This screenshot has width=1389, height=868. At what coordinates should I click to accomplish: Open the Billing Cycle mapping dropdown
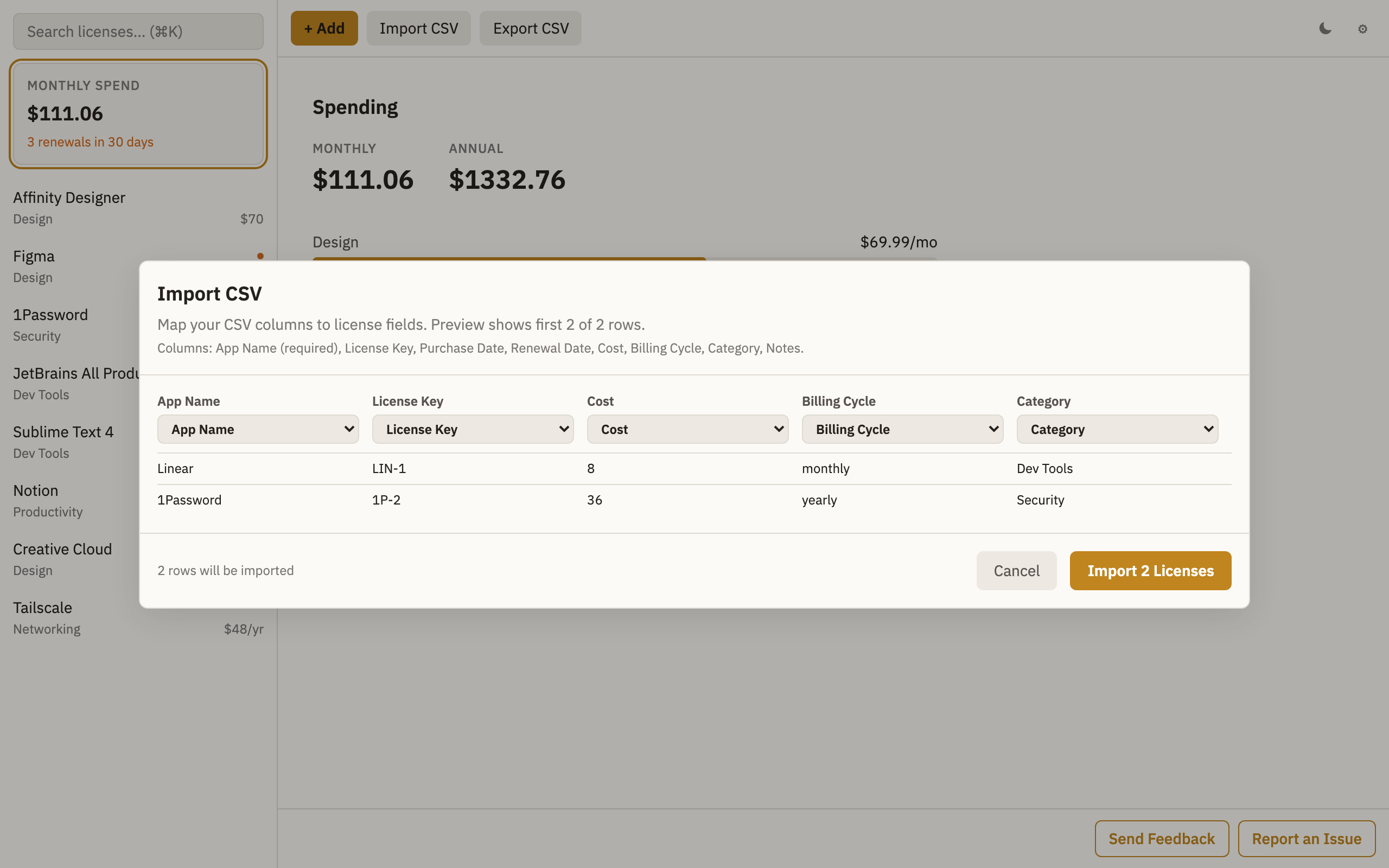point(902,430)
